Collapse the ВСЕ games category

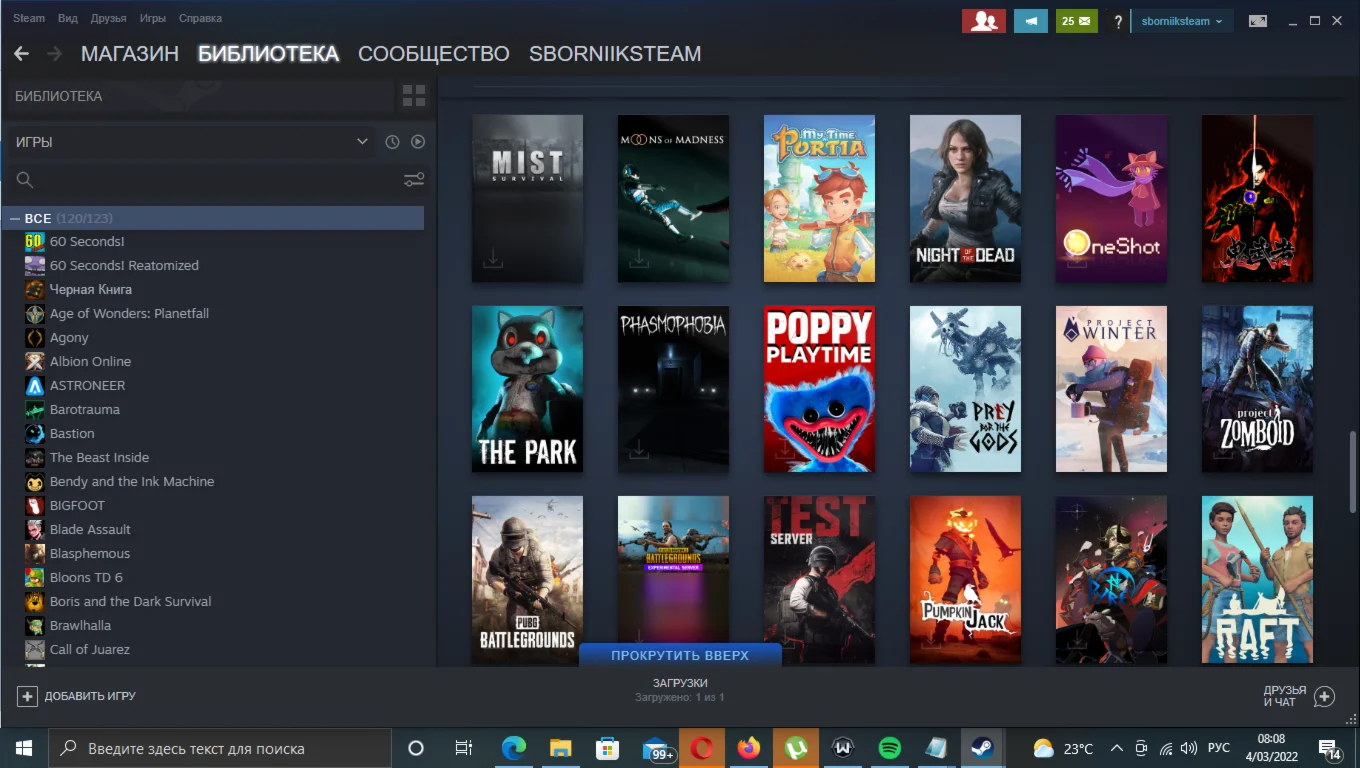[15, 218]
